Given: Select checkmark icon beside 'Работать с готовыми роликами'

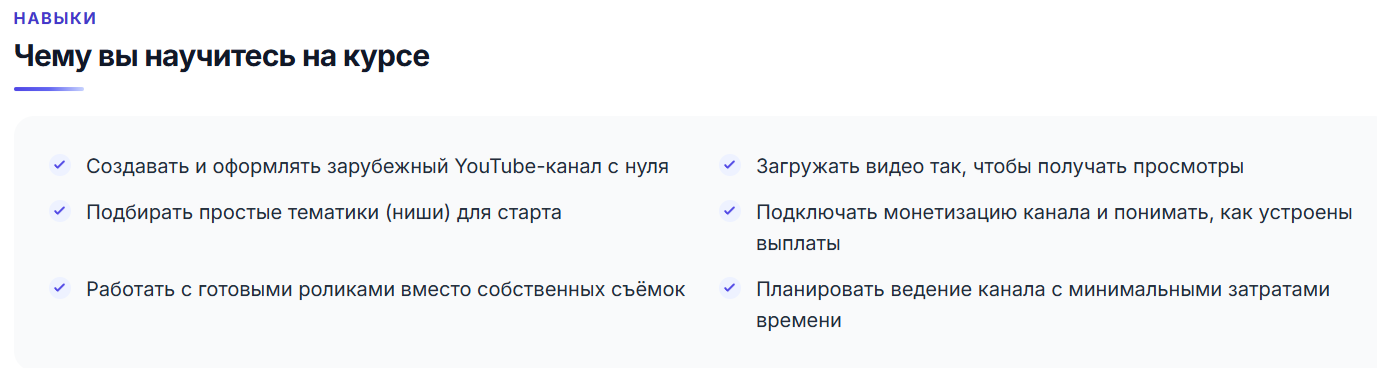Looking at the screenshot, I should [60, 288].
